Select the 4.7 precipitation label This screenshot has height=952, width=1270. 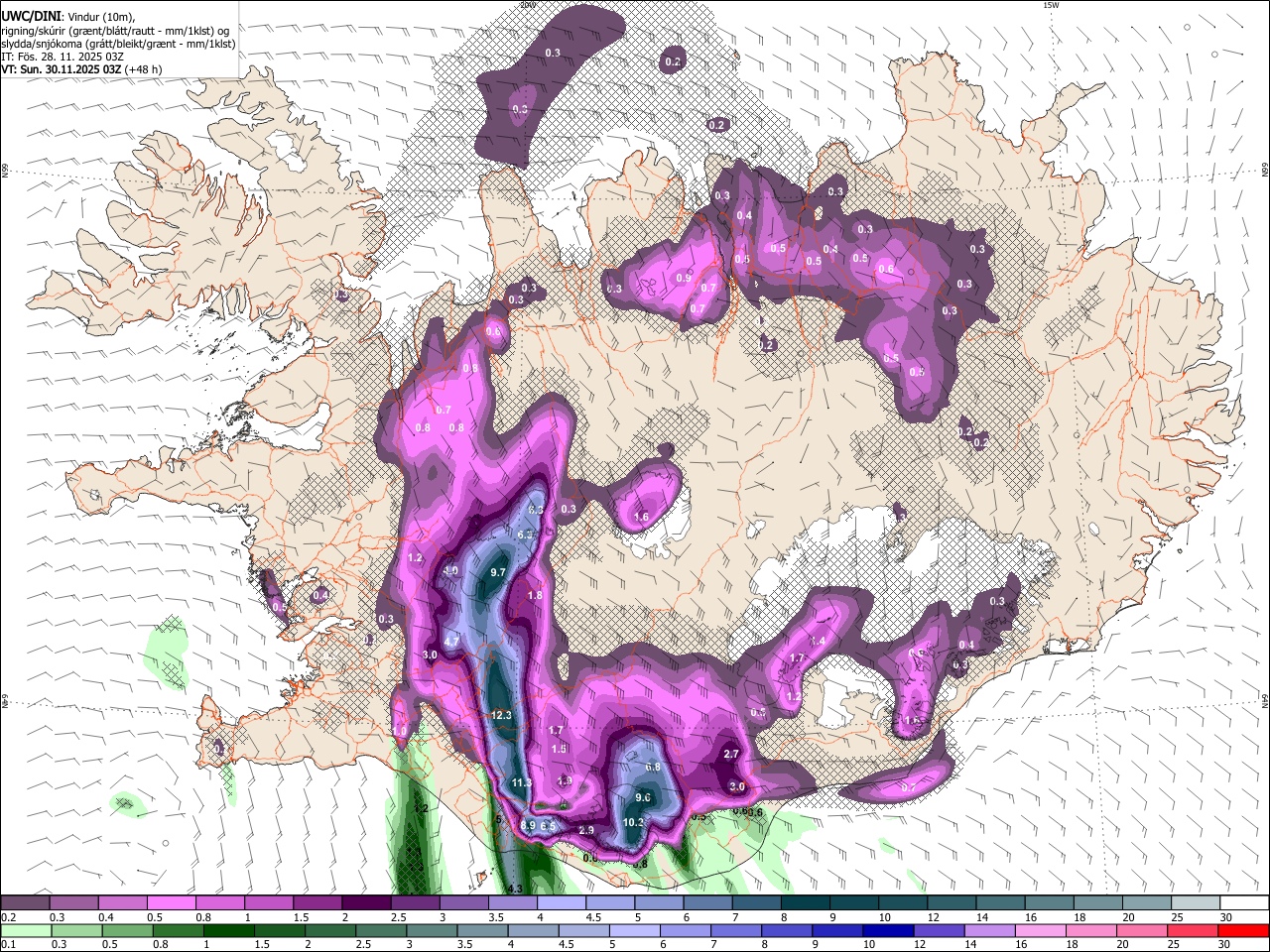pos(451,642)
